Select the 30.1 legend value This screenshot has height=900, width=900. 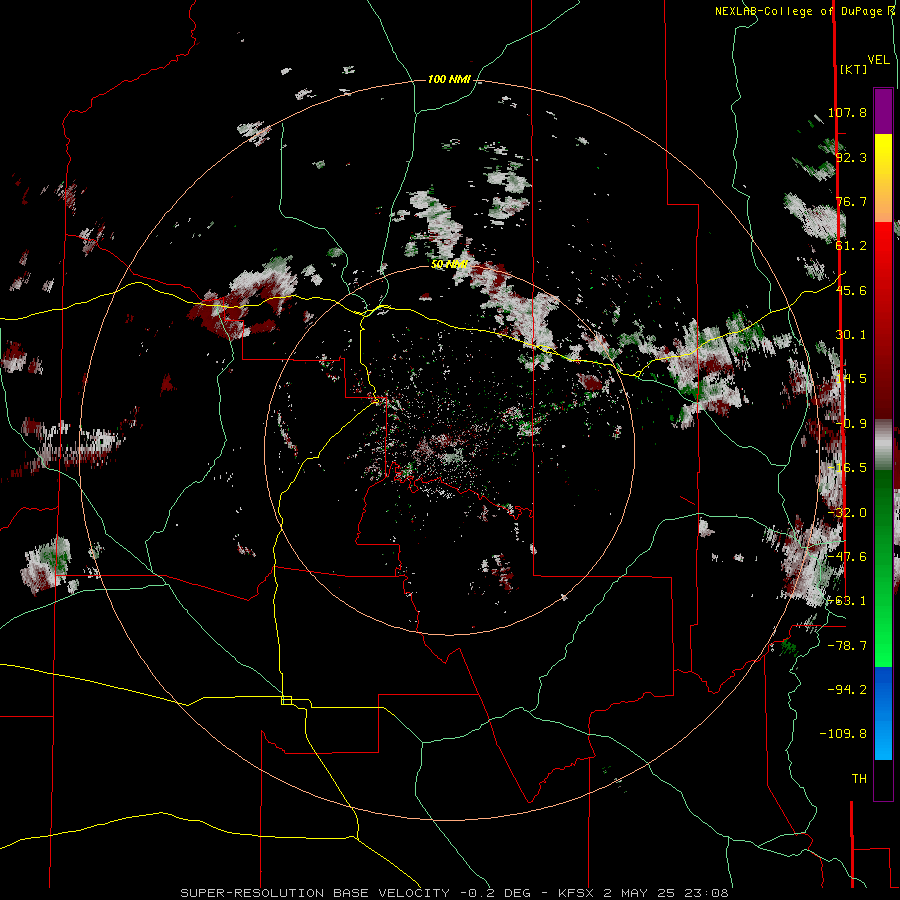pos(851,335)
